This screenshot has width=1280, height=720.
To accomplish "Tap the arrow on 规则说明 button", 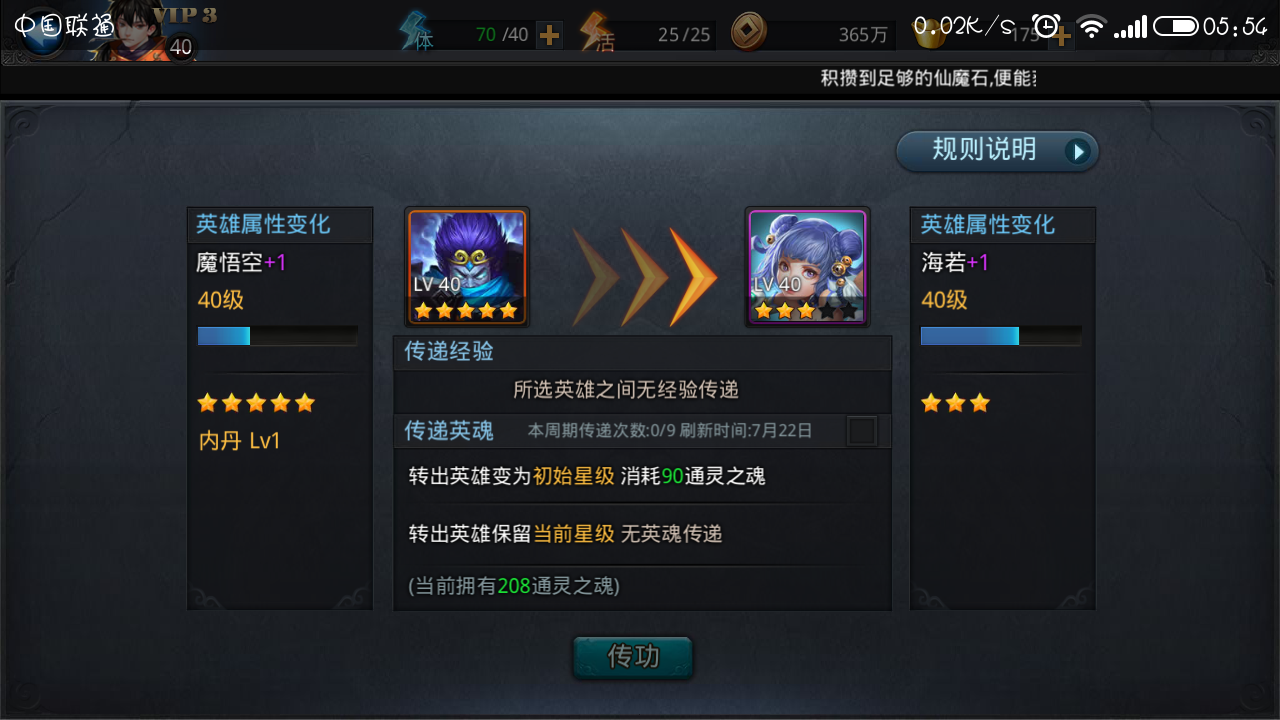I will (1077, 151).
